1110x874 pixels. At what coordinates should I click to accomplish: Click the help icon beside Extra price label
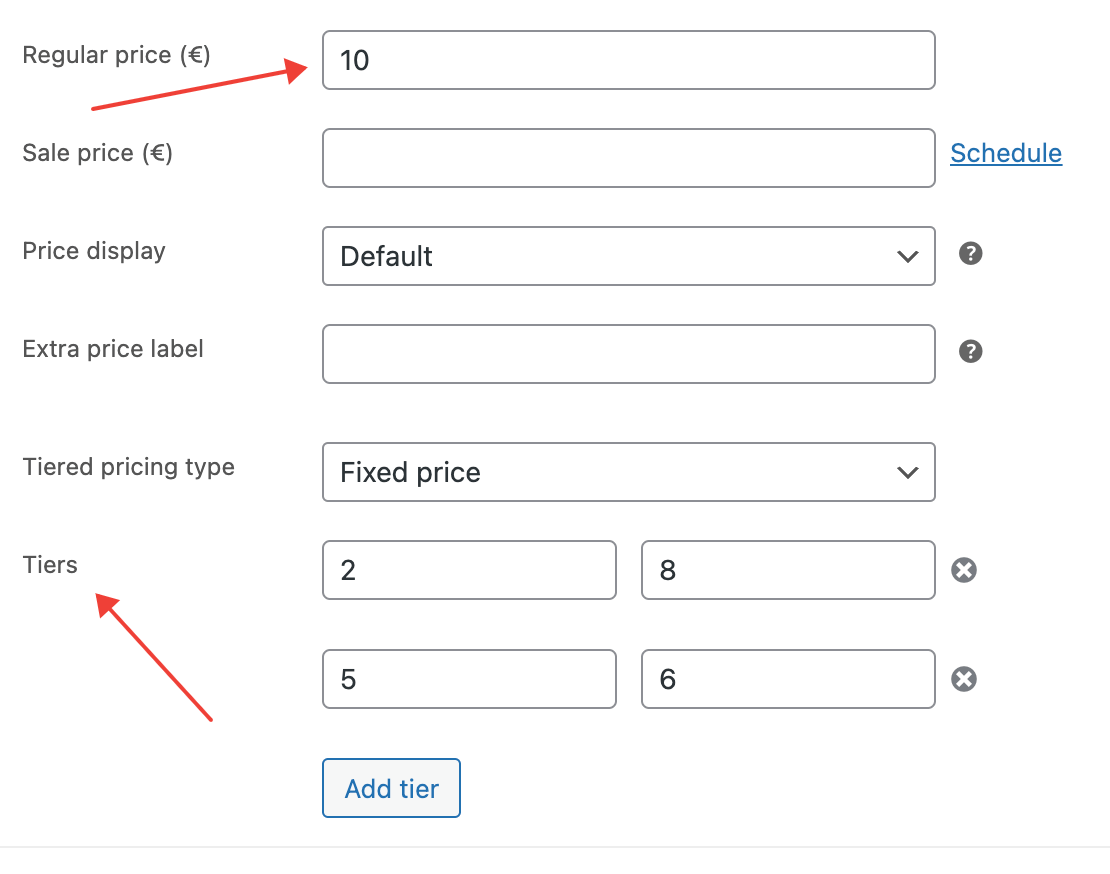pos(970,351)
